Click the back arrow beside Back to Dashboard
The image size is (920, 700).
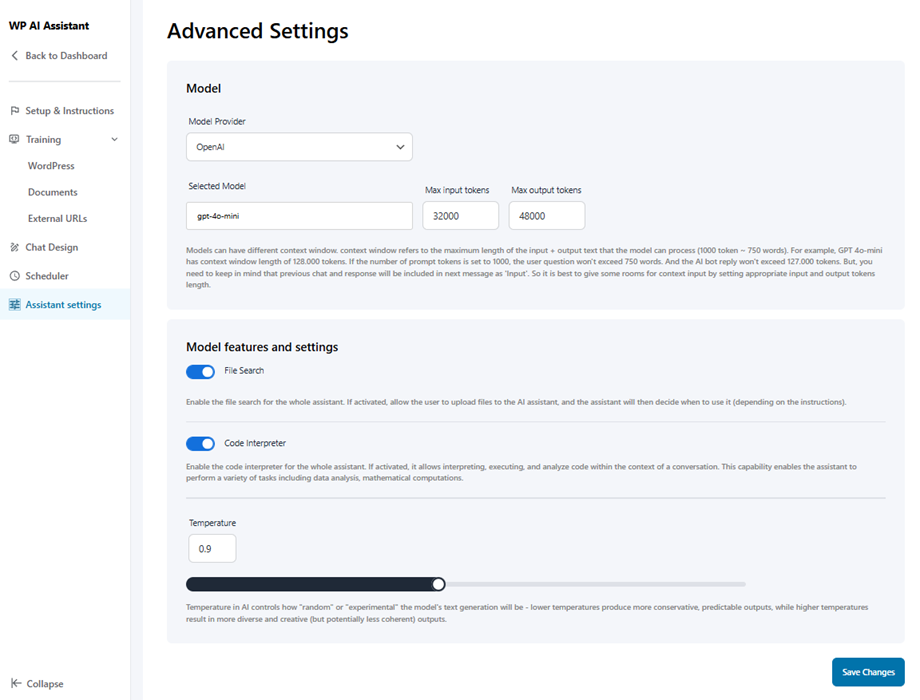click(15, 56)
